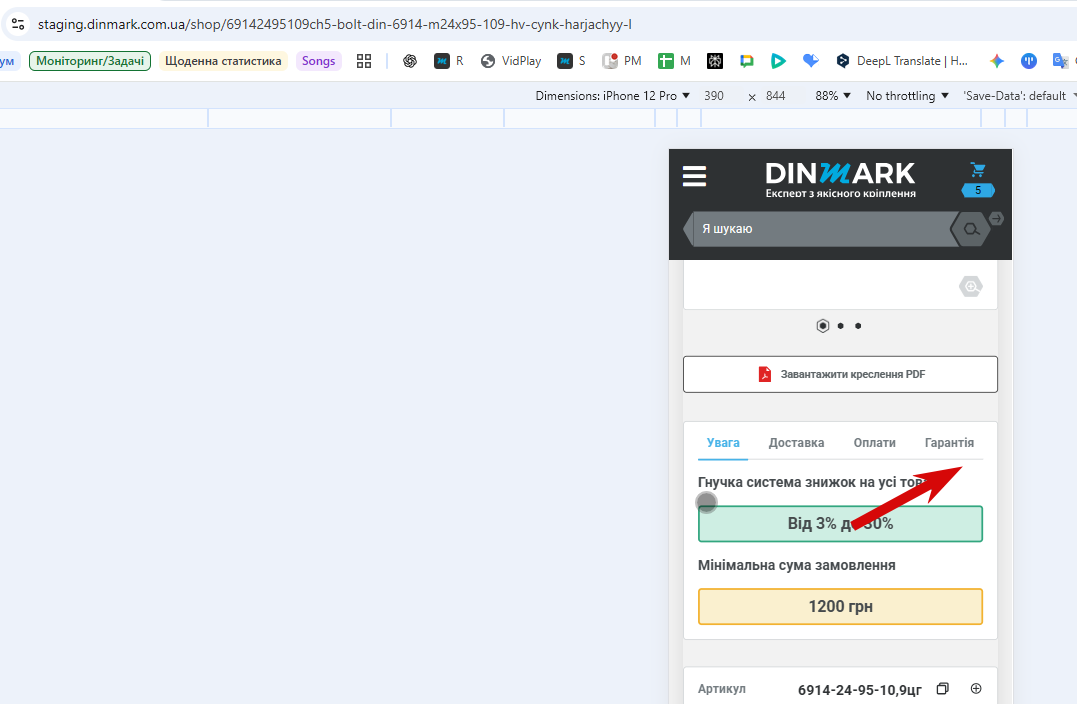
Task: Click the search magnifier hexagon button
Action: pos(971,229)
